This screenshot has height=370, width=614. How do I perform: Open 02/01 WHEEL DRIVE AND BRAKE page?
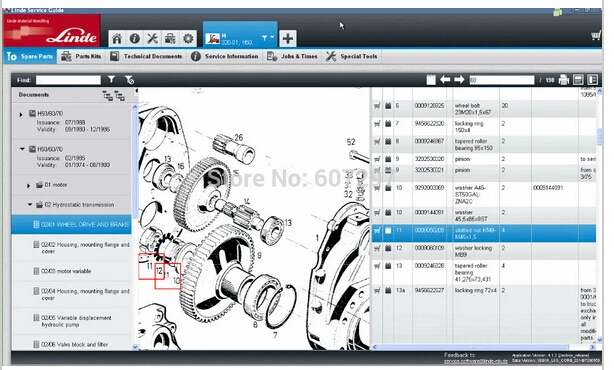coord(72,224)
